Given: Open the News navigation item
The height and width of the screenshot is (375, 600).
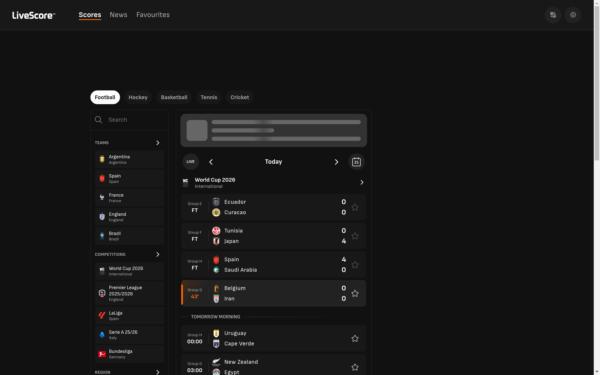Looking at the screenshot, I should tap(118, 15).
